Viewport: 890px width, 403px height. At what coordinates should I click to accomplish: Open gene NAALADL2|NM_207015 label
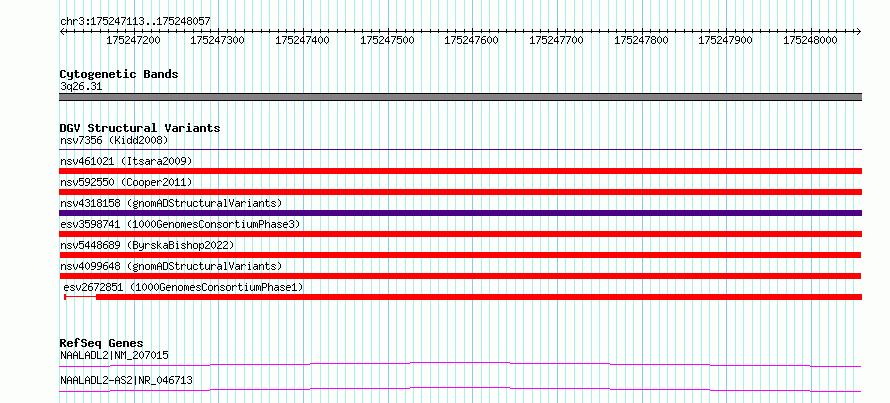tap(114, 356)
